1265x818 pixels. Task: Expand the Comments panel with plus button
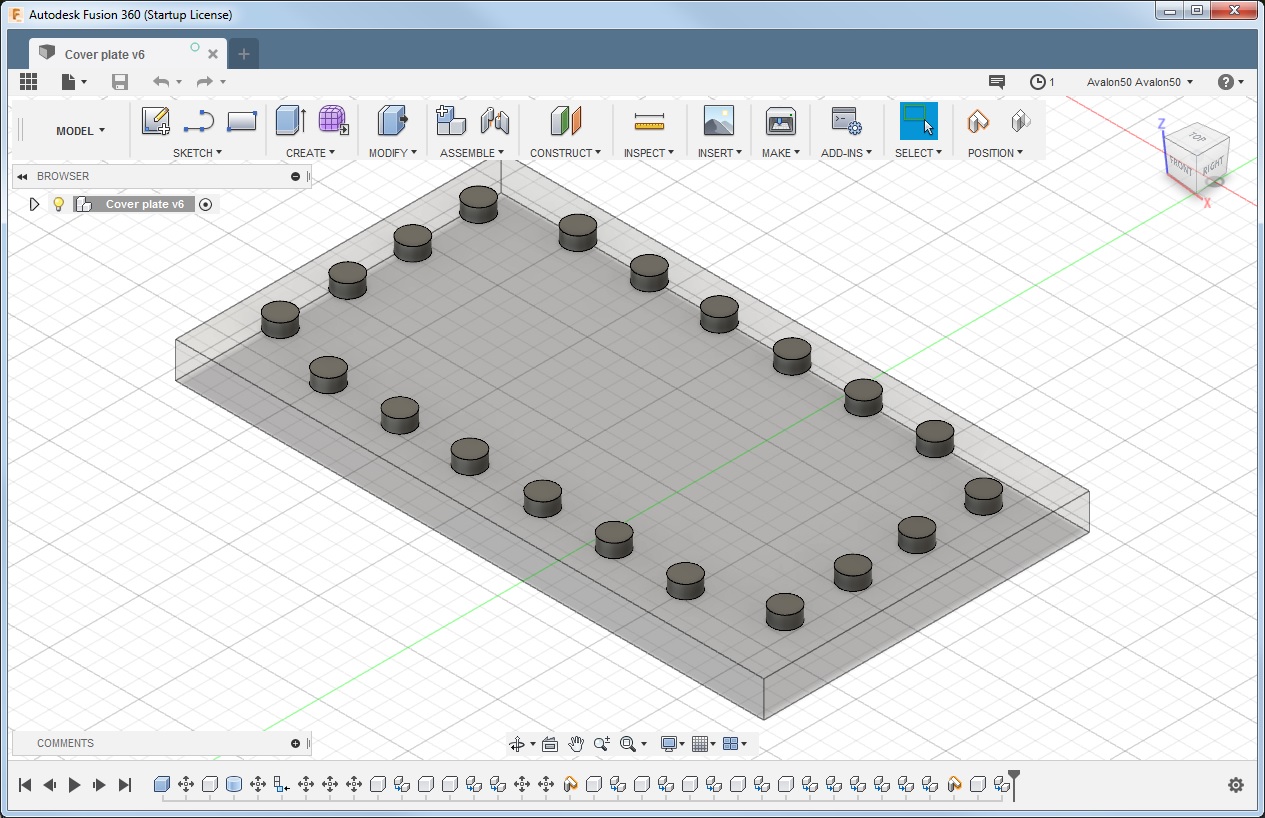pyautogui.click(x=296, y=744)
